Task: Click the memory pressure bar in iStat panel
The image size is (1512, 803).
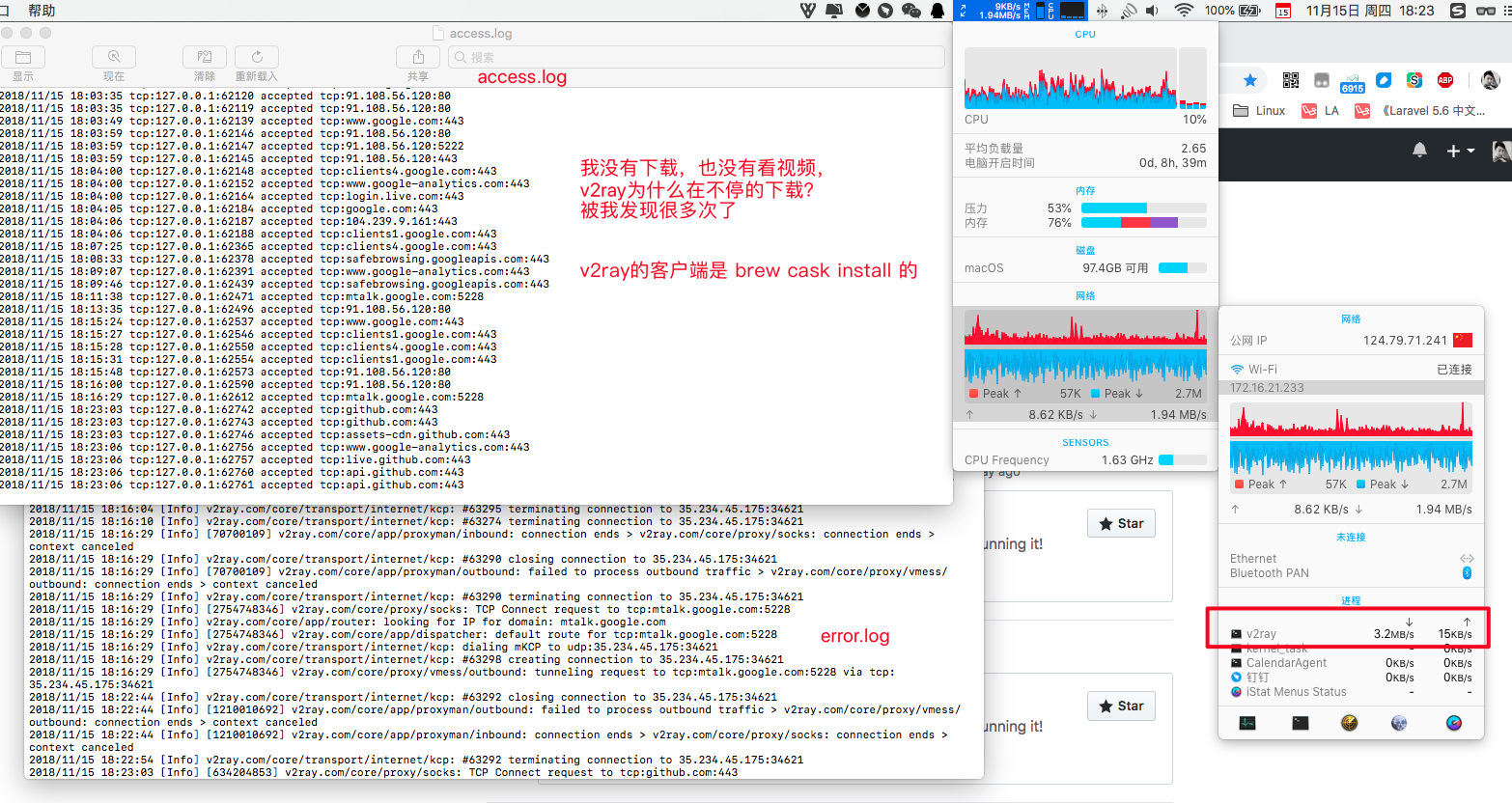Action: tap(1125, 206)
